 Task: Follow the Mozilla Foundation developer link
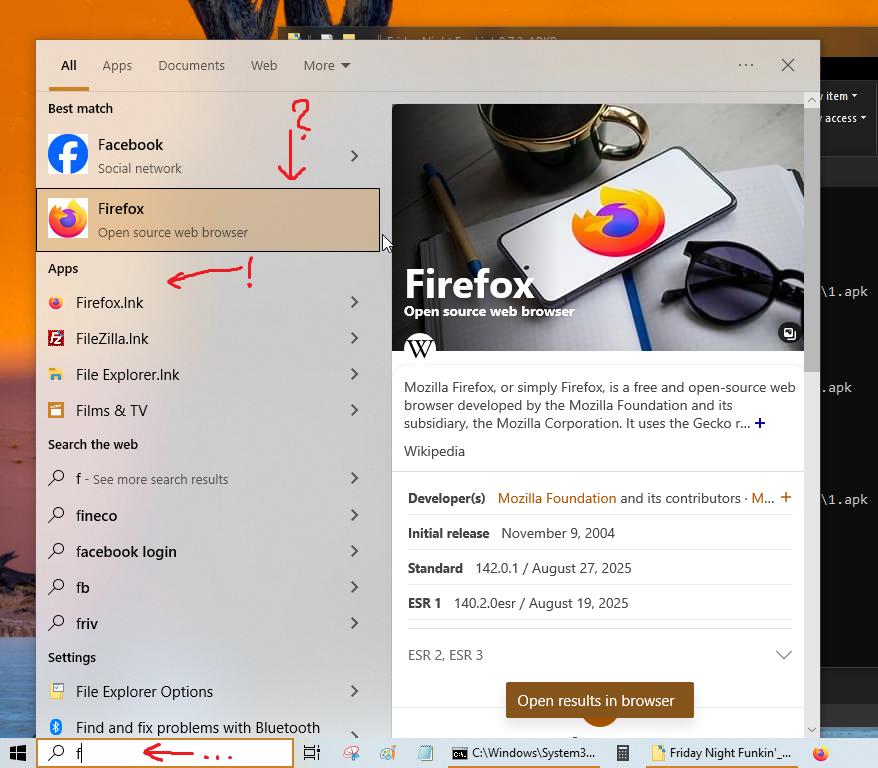coord(557,498)
